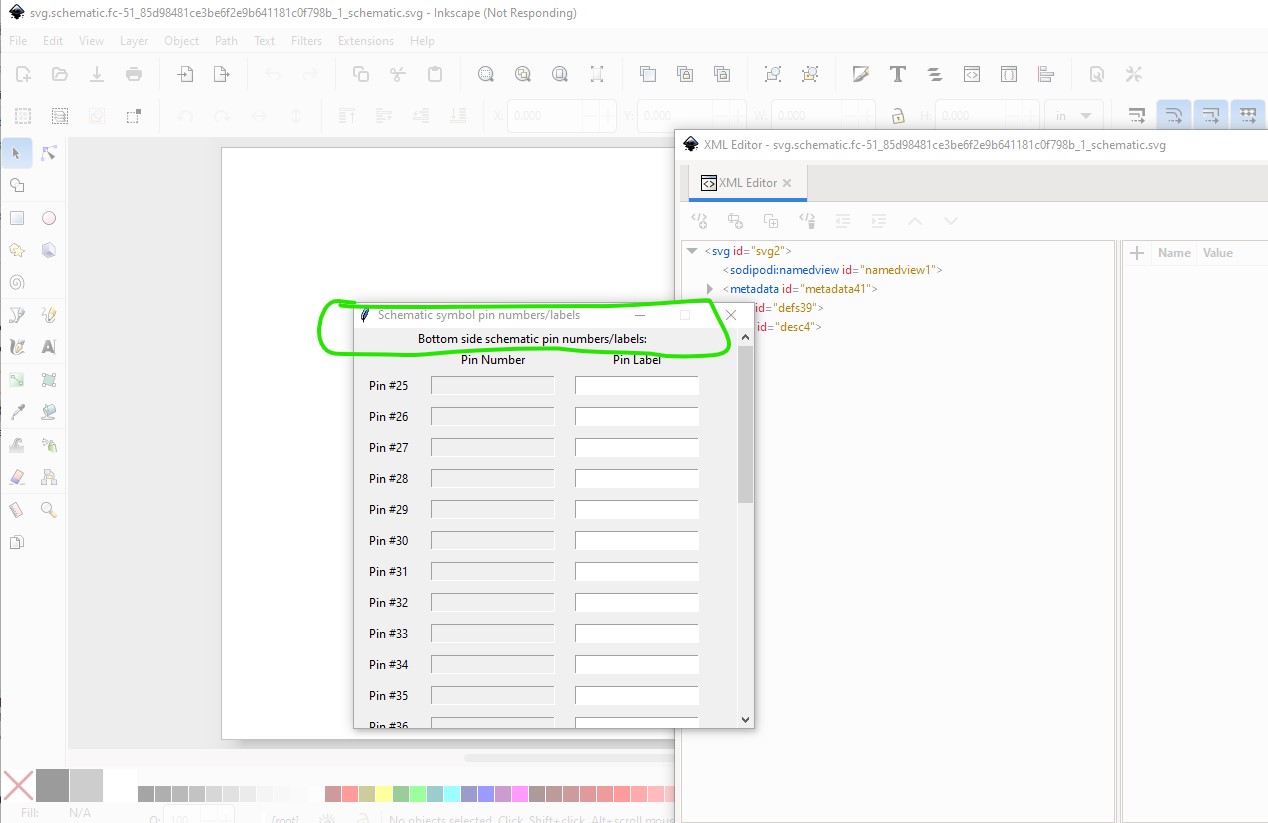Select the Calligraphy tool

pos(17,347)
